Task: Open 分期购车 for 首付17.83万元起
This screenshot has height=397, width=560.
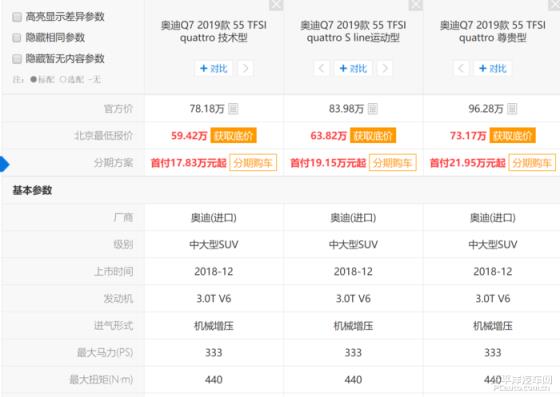Action: [x=253, y=163]
